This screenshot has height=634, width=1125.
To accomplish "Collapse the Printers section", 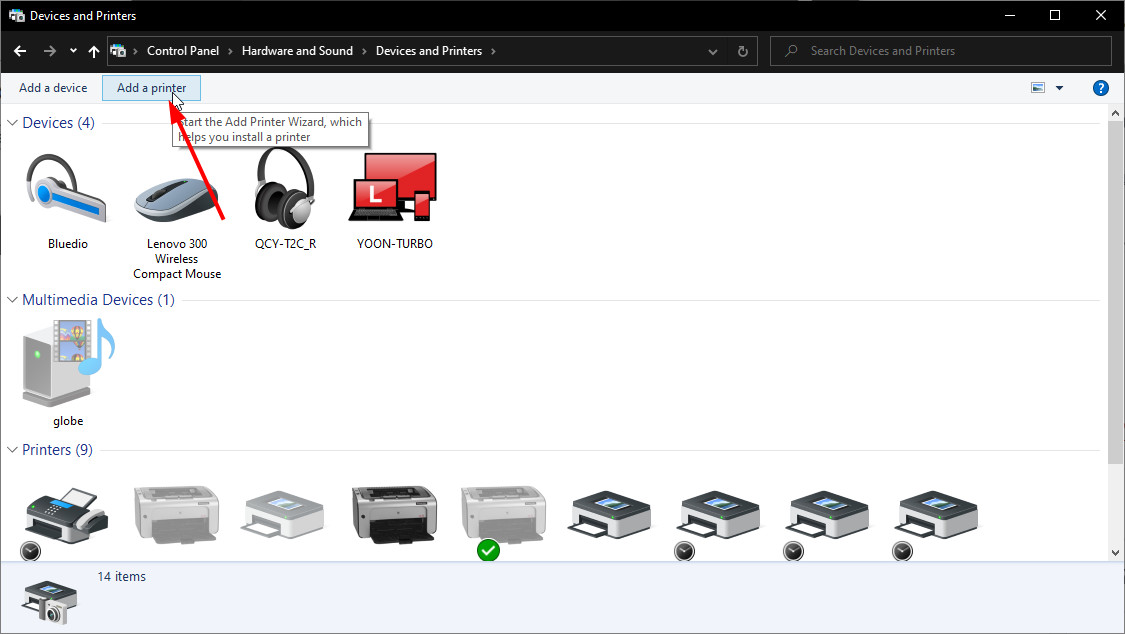I will (x=11, y=449).
